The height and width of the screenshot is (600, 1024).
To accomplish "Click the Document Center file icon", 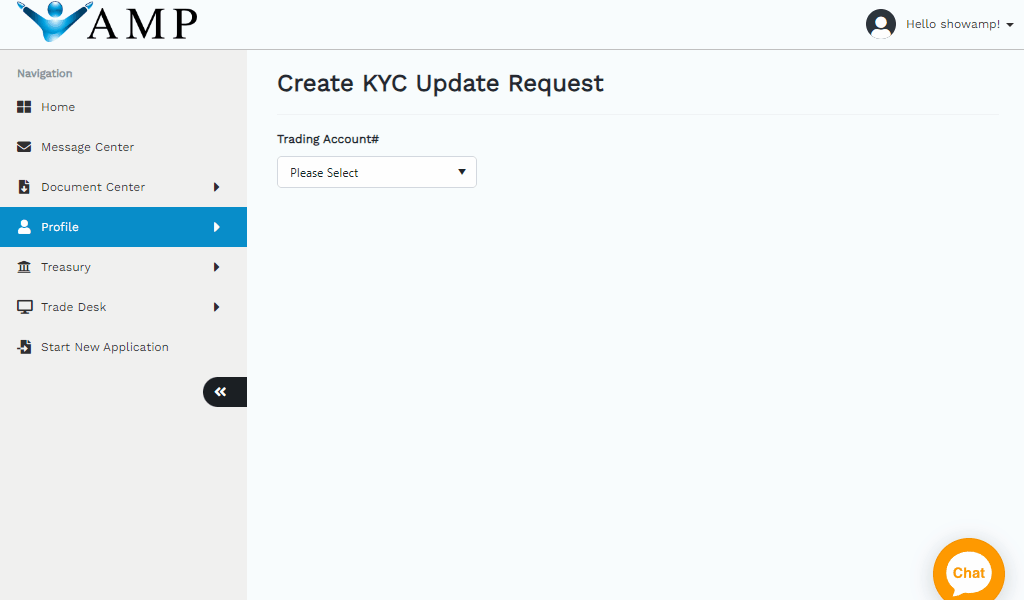I will click(25, 187).
